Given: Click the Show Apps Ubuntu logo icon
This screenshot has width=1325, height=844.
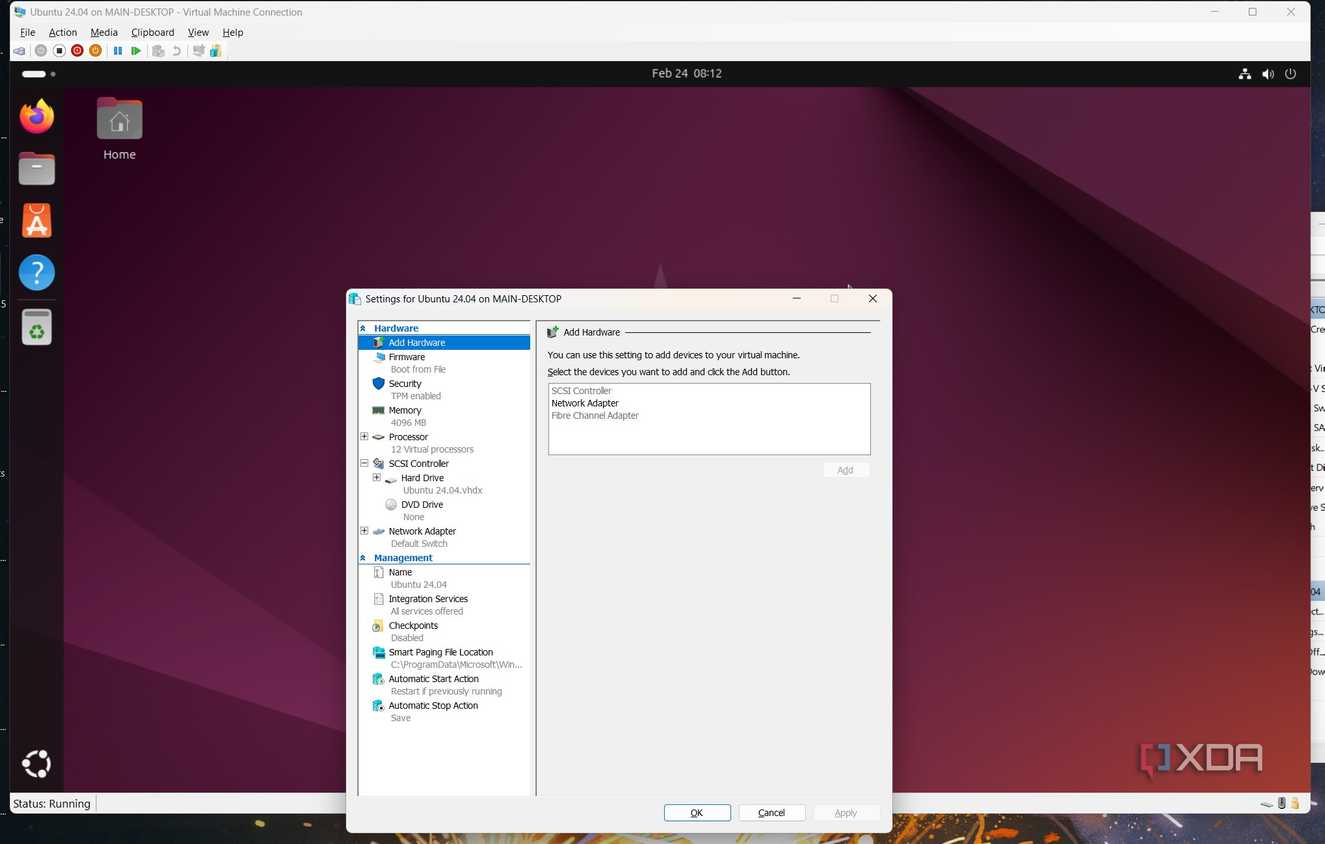Looking at the screenshot, I should point(37,764).
